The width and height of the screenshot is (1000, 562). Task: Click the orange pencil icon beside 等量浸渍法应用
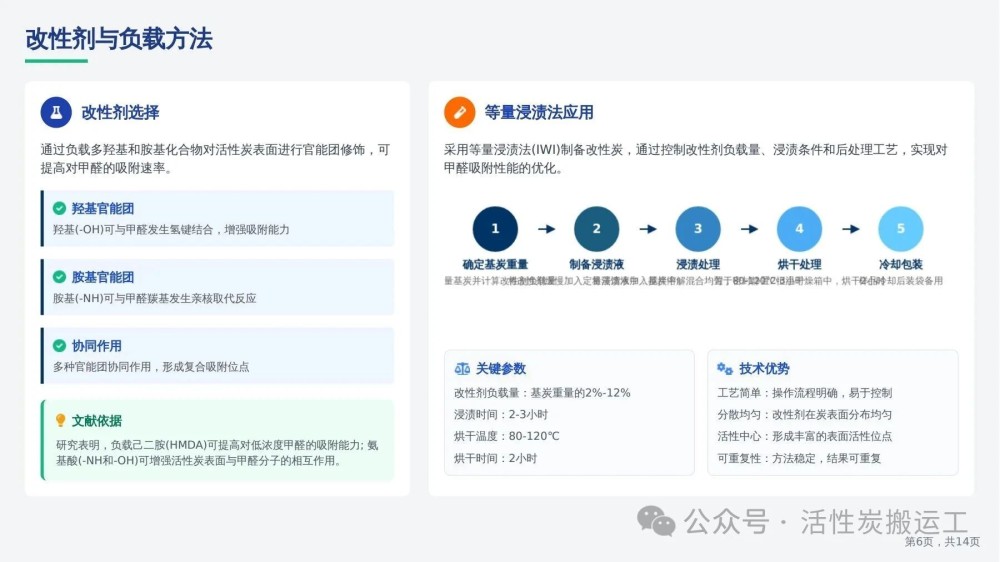[460, 112]
